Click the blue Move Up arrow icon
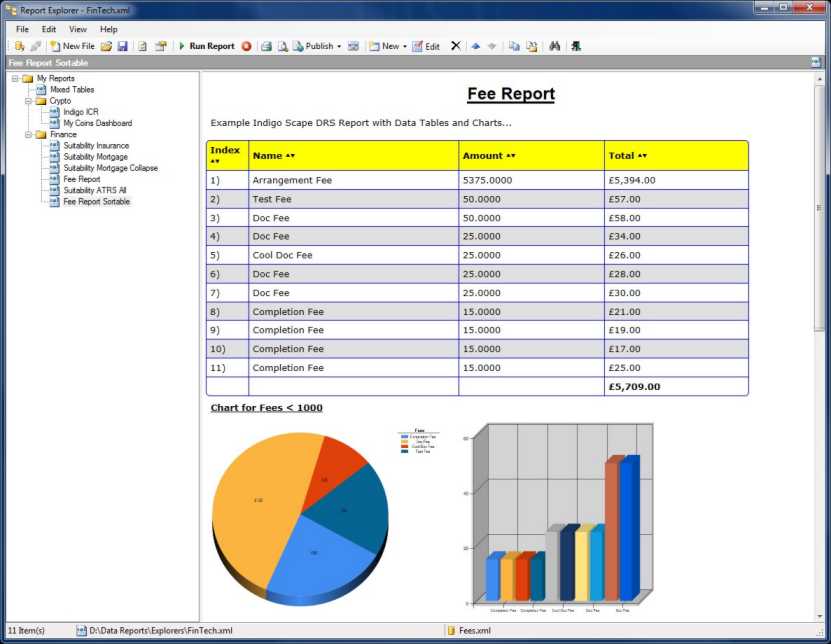The image size is (831, 644). pyautogui.click(x=475, y=46)
